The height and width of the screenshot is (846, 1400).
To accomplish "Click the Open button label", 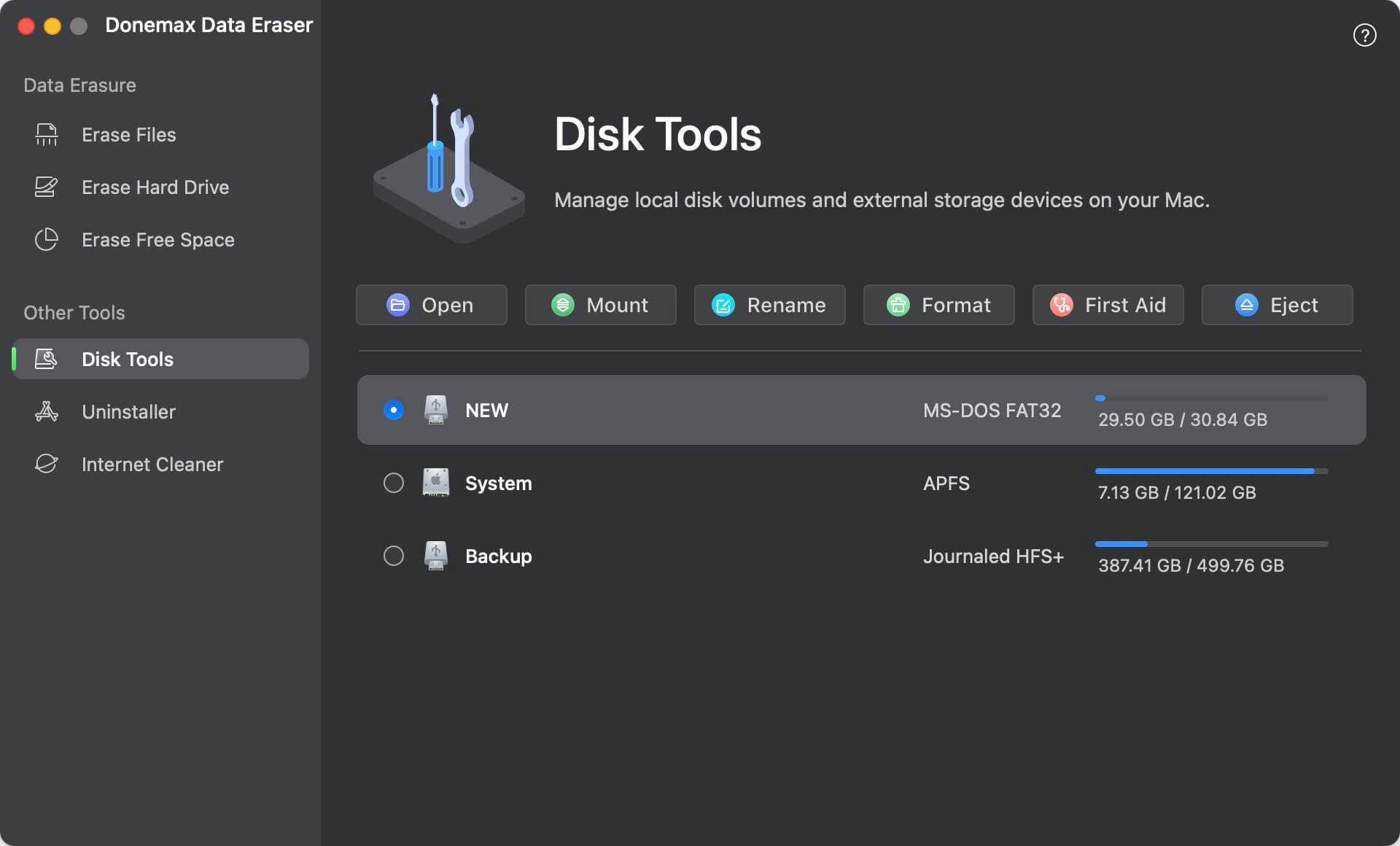I will pyautogui.click(x=447, y=305).
